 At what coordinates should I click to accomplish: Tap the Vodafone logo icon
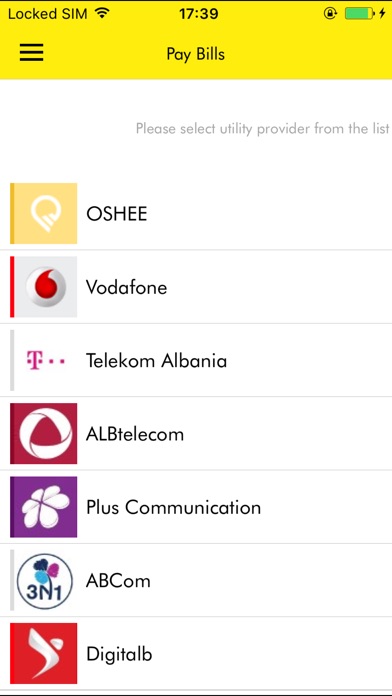click(x=44, y=287)
